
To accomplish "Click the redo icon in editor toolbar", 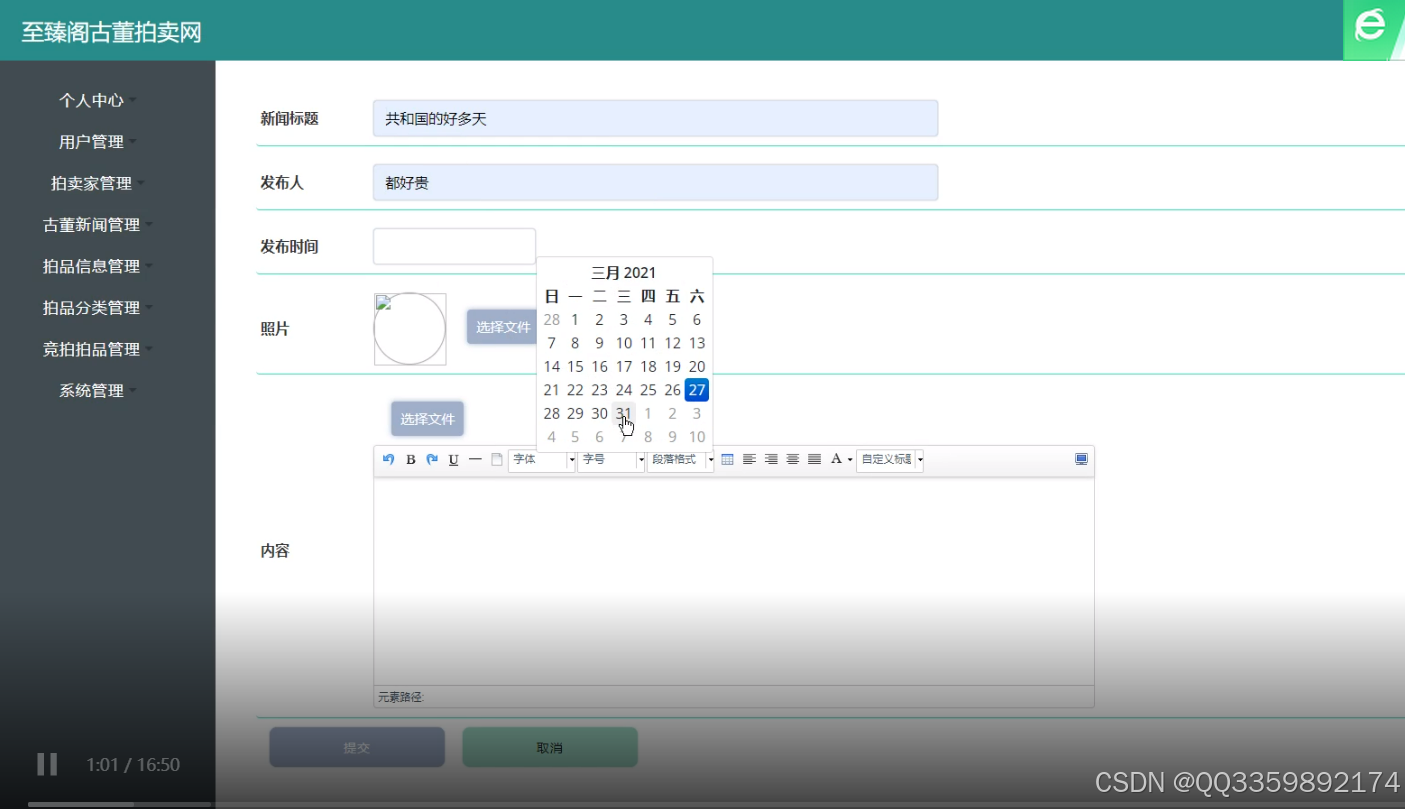I will click(432, 459).
